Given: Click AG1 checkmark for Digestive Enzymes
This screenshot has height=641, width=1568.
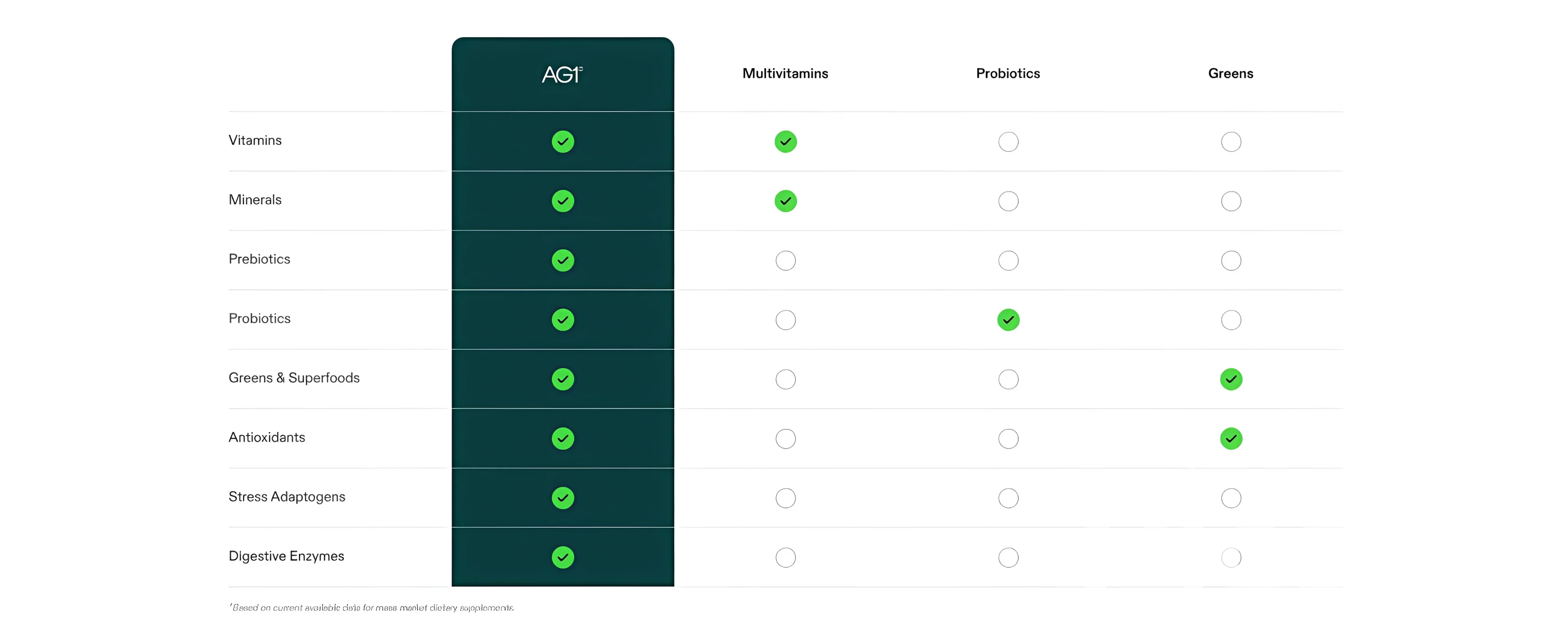Looking at the screenshot, I should (x=562, y=557).
